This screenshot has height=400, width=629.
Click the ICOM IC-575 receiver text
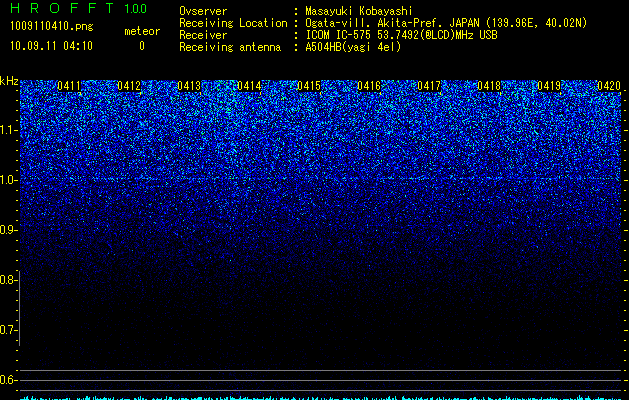pyautogui.click(x=401, y=35)
